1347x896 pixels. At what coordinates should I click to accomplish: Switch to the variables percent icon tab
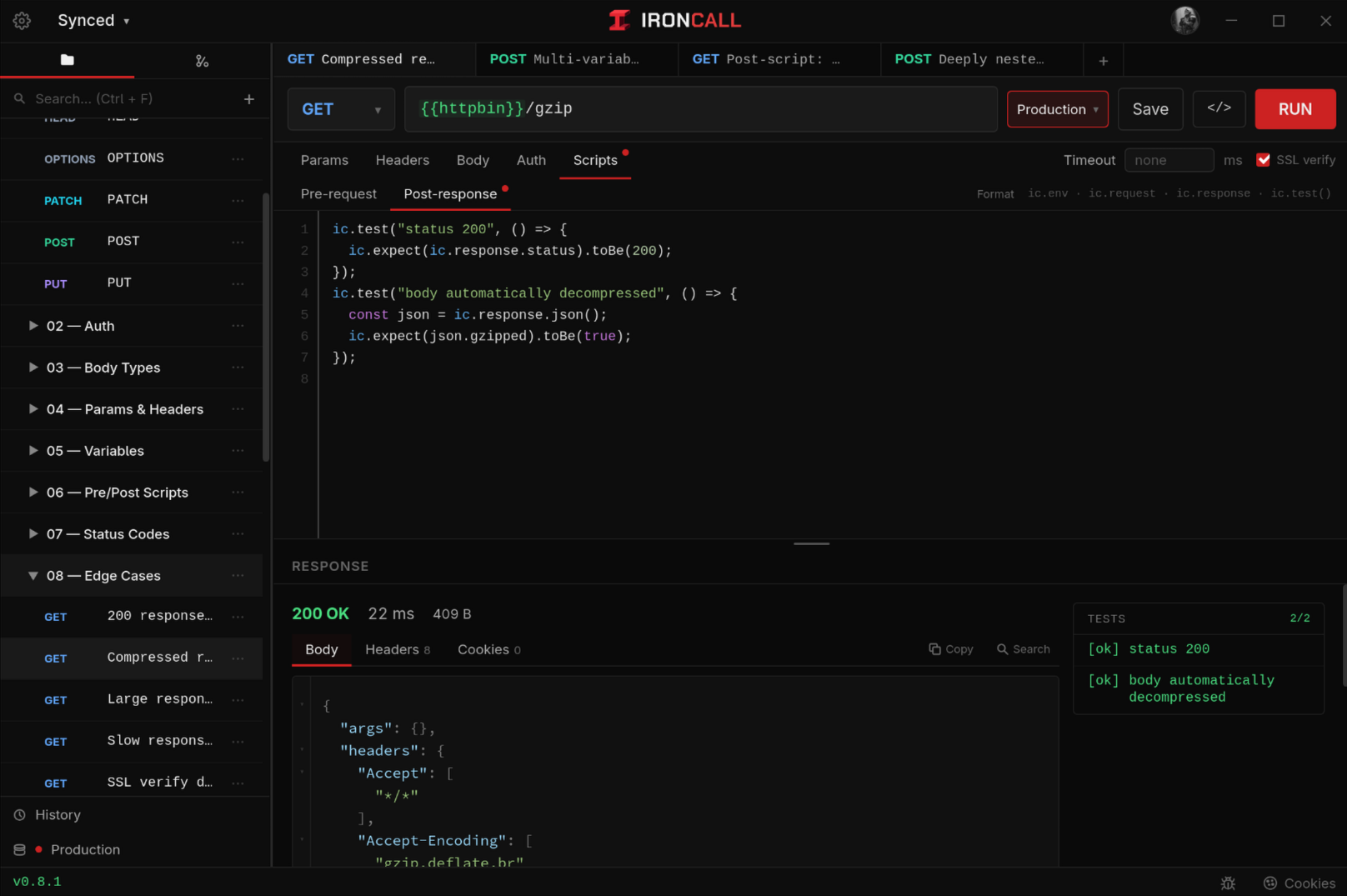pos(202,61)
